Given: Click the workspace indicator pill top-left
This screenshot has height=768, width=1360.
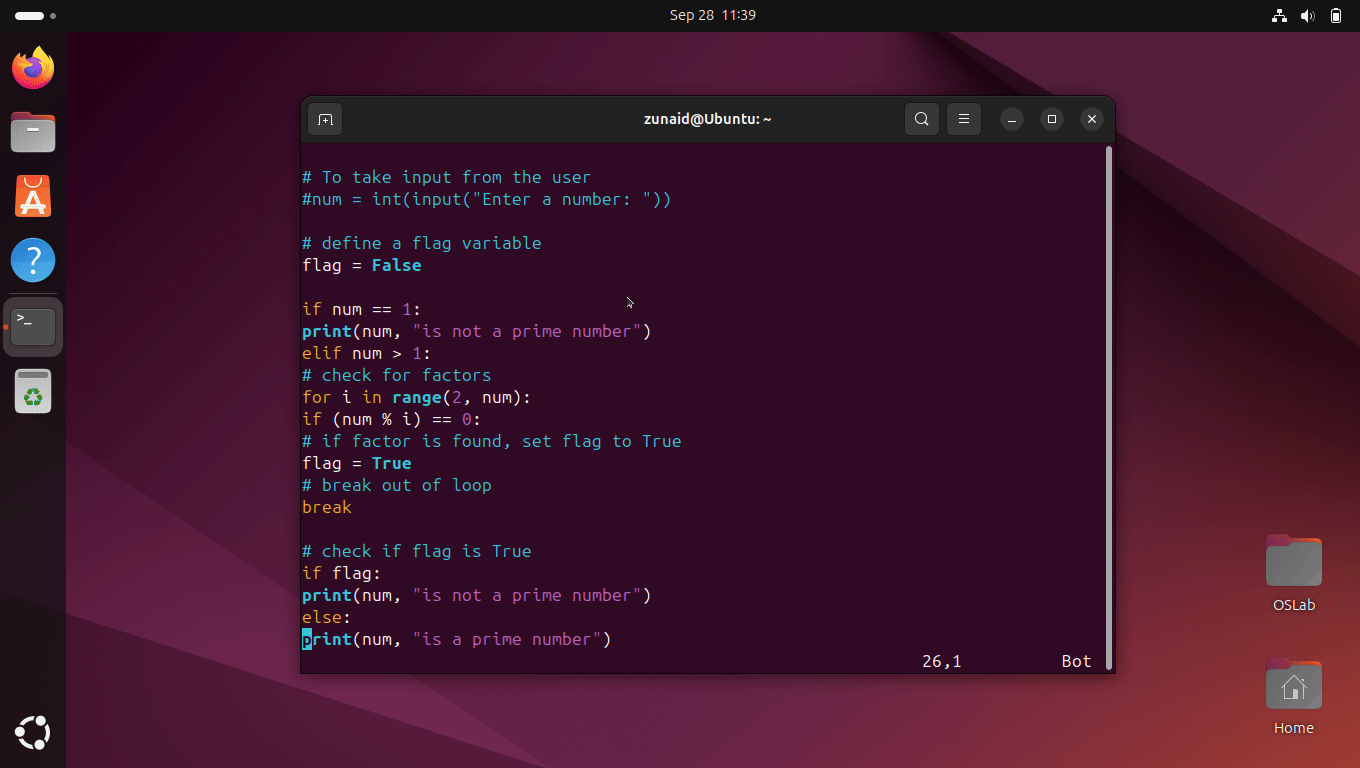Looking at the screenshot, I should (27, 15).
